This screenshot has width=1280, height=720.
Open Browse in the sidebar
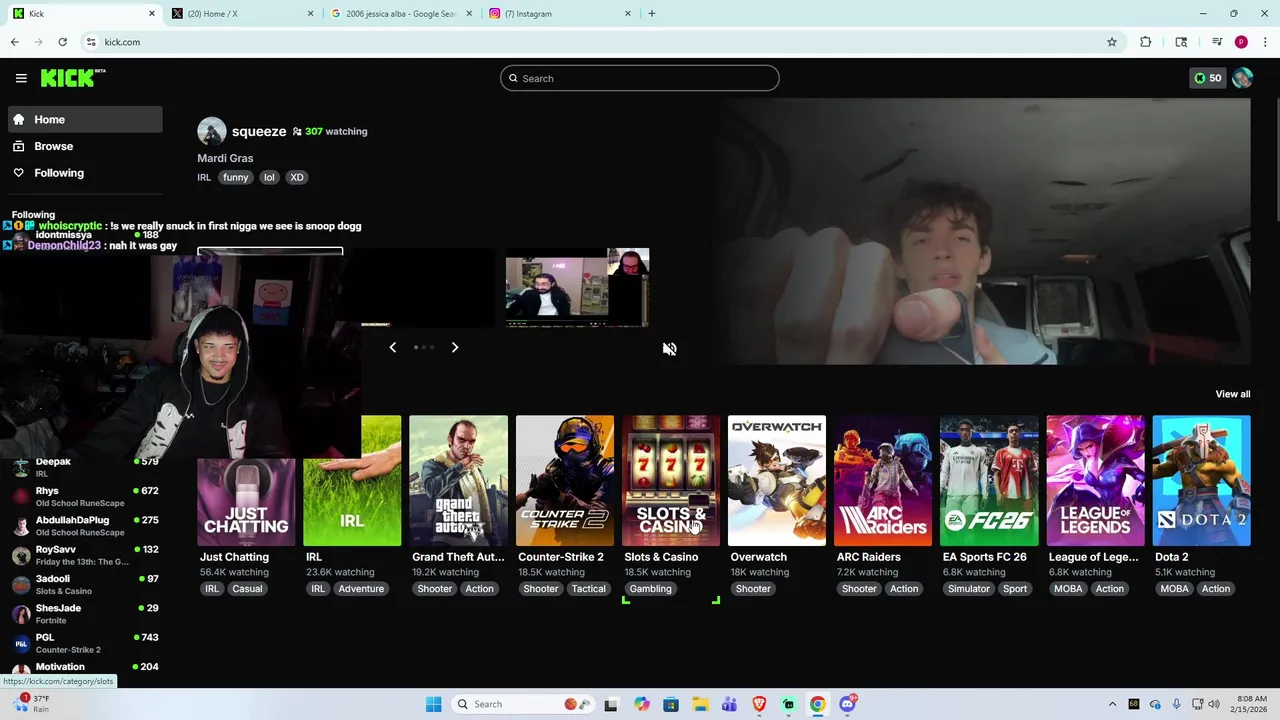click(x=85, y=146)
